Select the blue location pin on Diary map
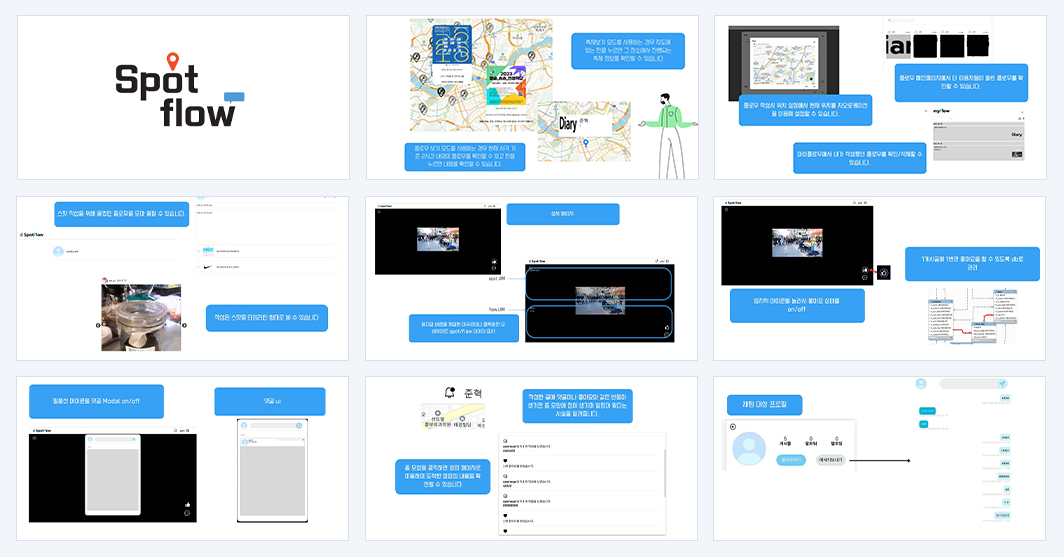 pyautogui.click(x=586, y=143)
